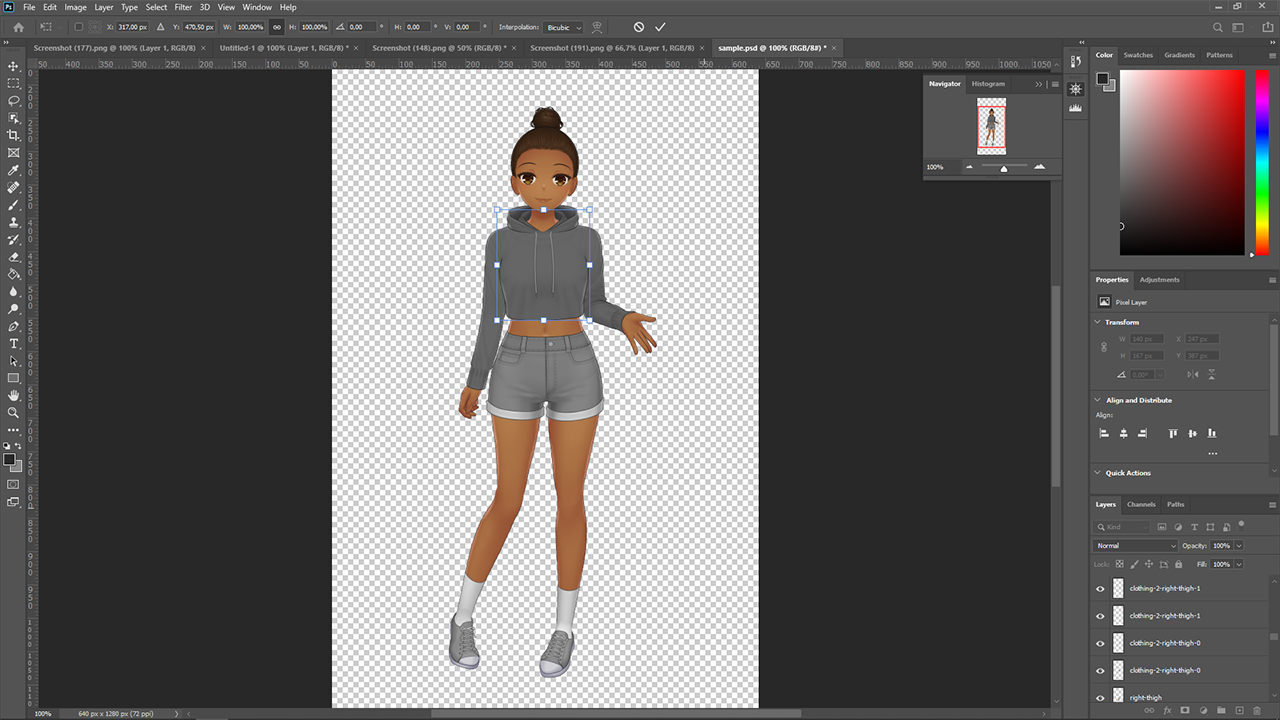Expand the Quick Actions section
This screenshot has width=1280, height=720.
1098,473
